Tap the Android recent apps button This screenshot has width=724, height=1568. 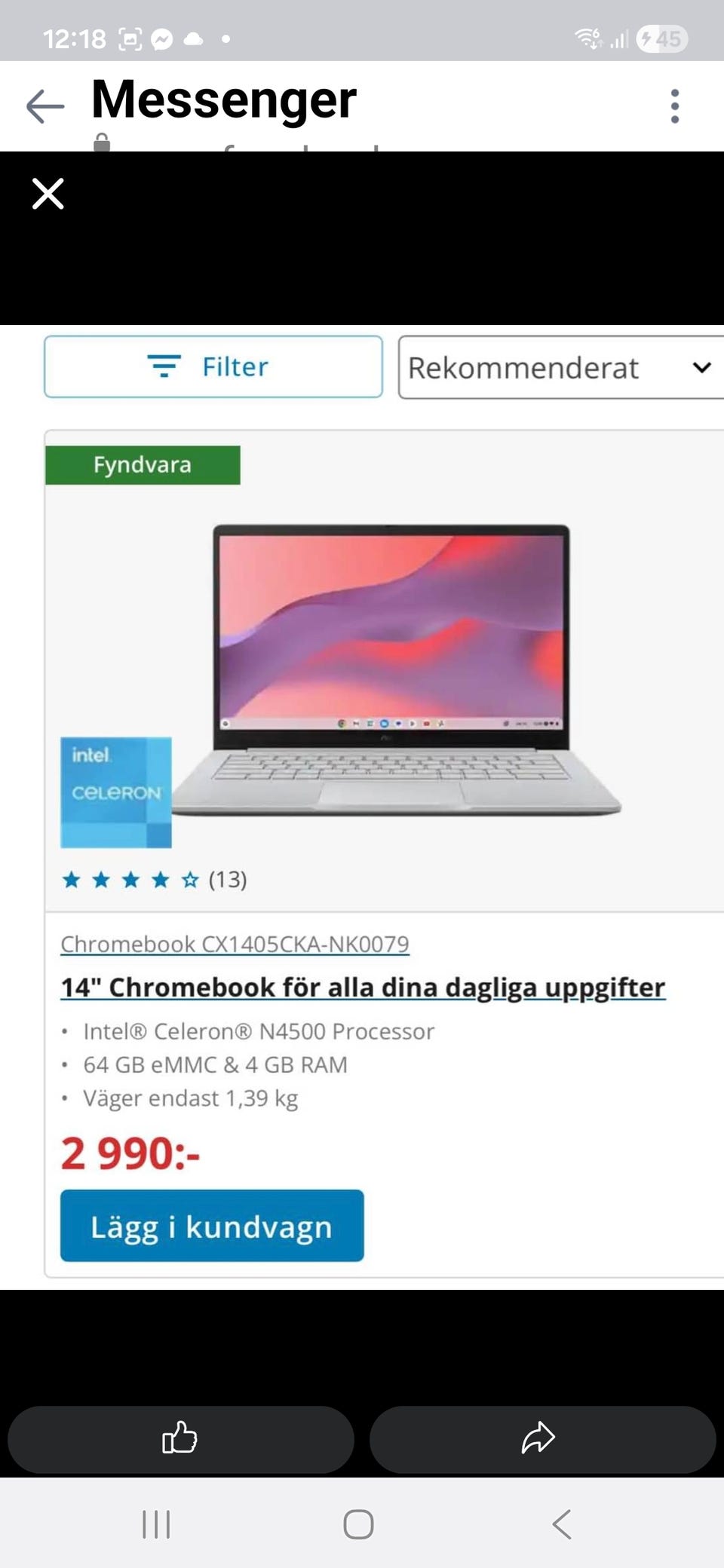click(156, 1524)
